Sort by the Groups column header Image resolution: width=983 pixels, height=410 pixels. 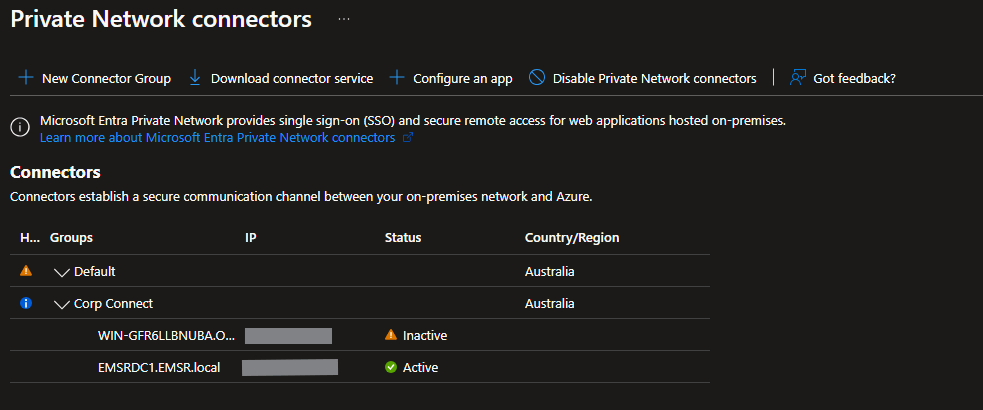[71, 238]
